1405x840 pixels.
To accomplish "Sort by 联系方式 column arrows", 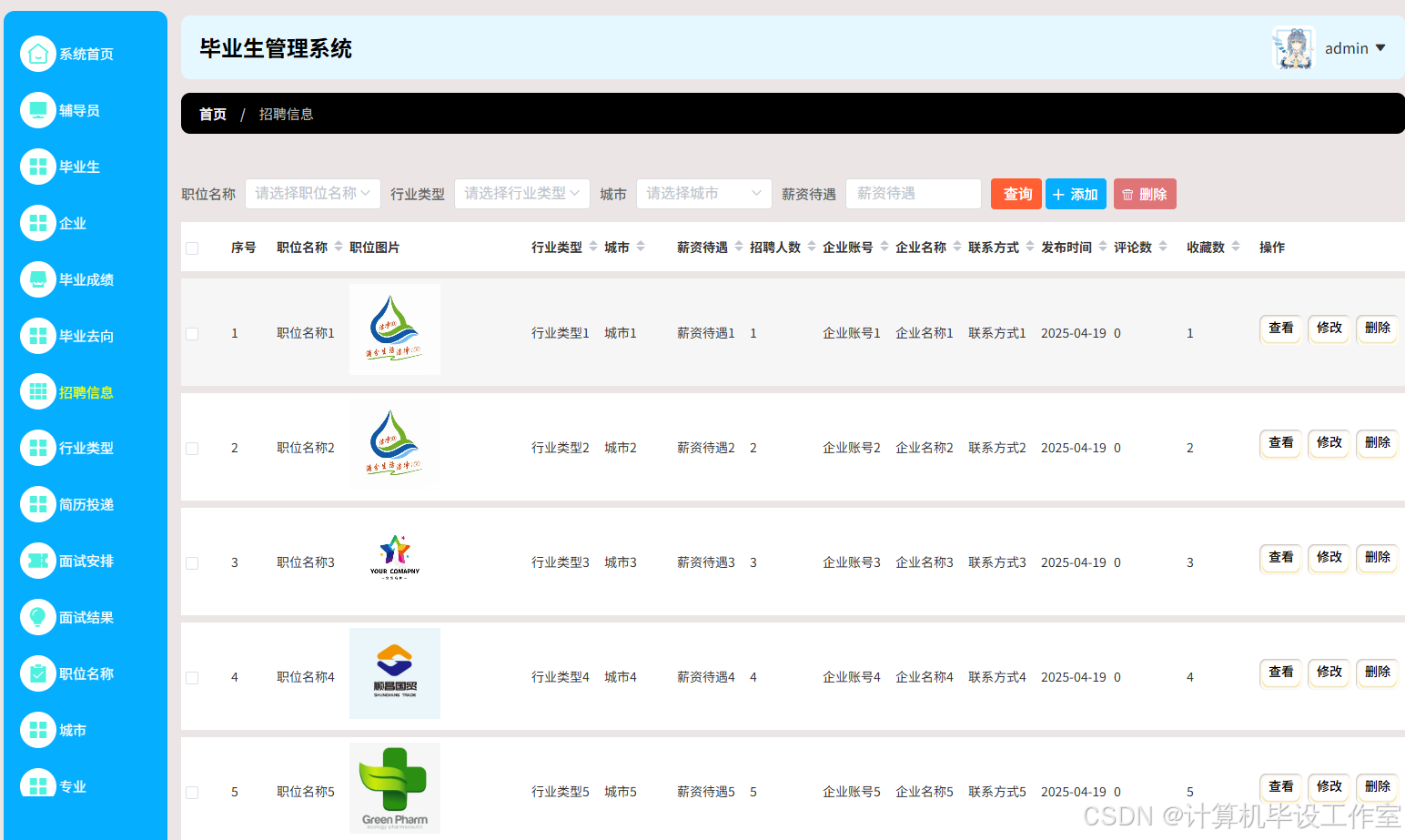I will point(1030,247).
